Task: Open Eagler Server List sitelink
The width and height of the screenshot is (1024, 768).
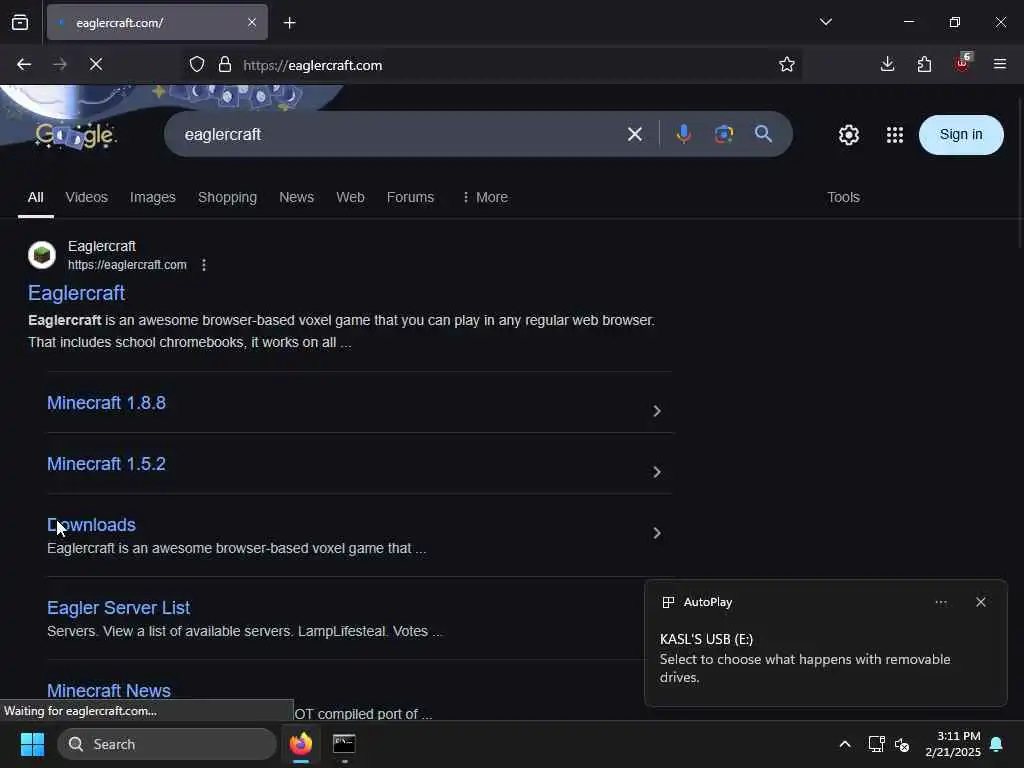Action: (x=118, y=607)
